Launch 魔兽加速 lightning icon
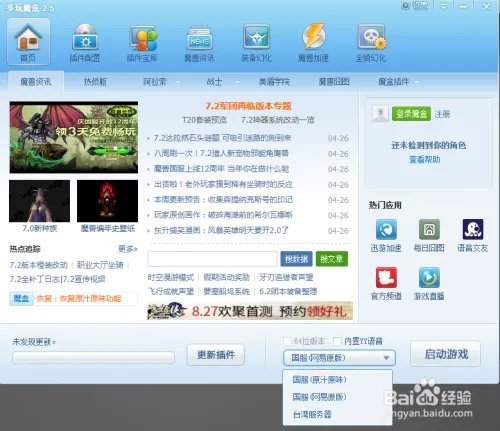Viewport: 500px width, 431px height. click(313, 43)
